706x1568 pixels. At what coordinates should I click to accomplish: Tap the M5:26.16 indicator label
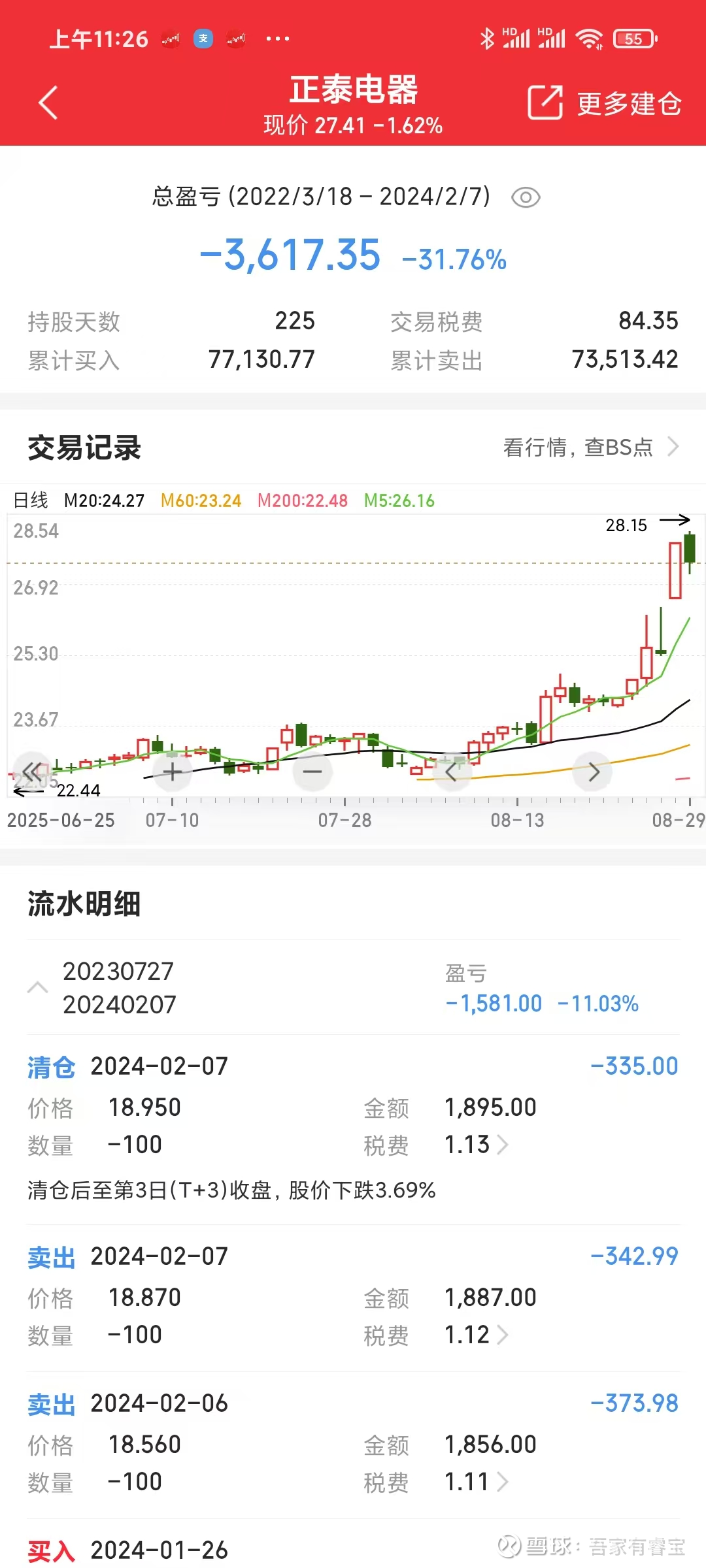coord(399,500)
